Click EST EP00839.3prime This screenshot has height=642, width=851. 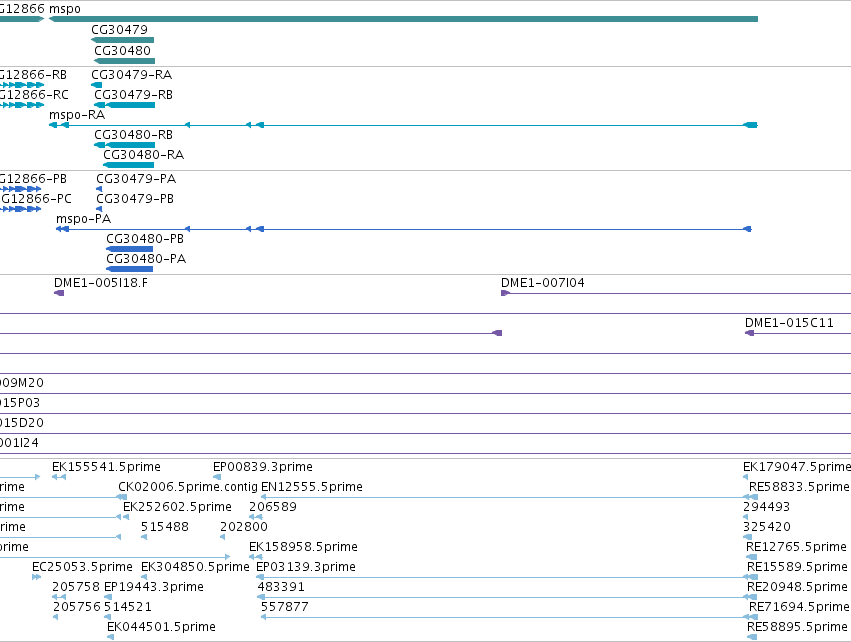coord(263,467)
